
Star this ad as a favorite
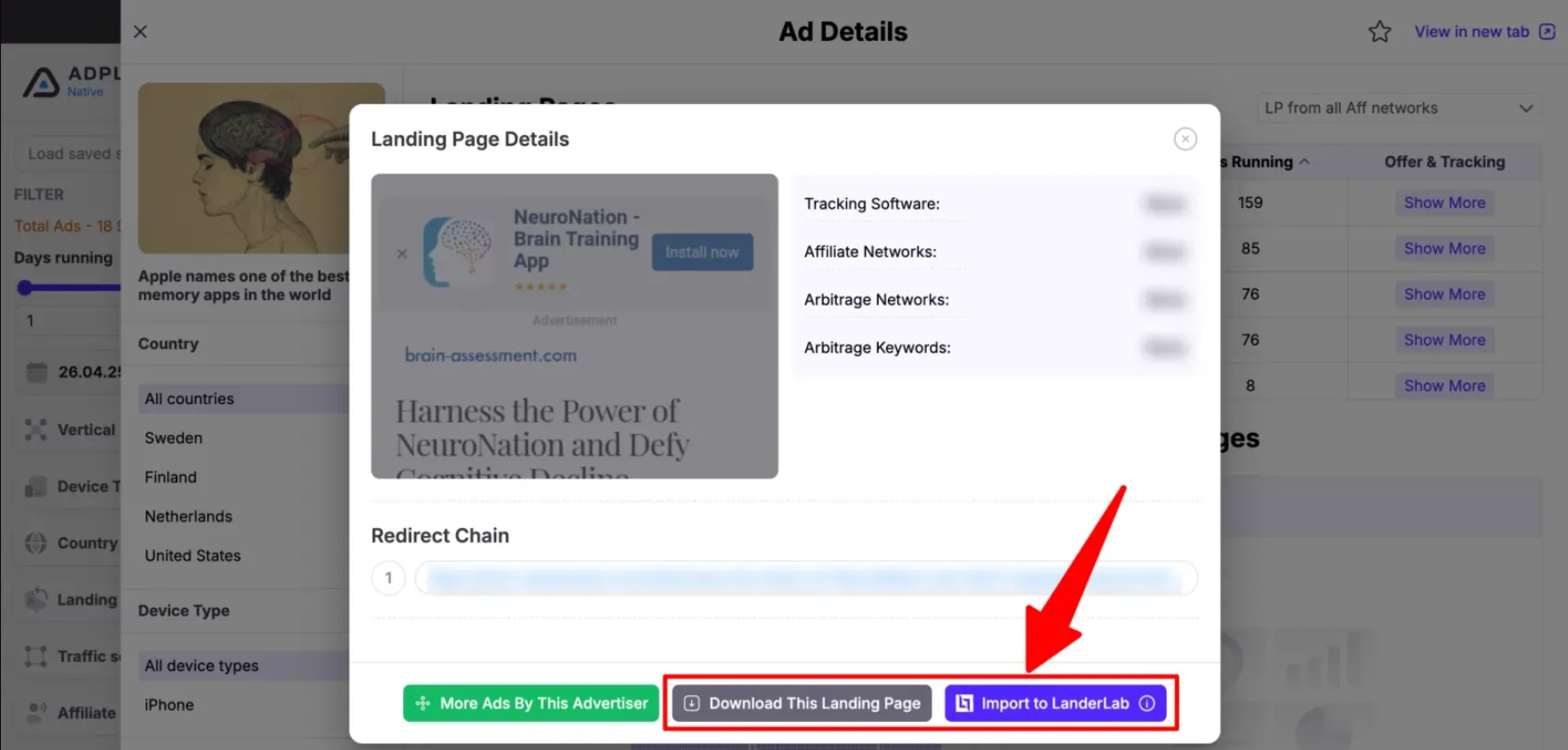[1379, 32]
